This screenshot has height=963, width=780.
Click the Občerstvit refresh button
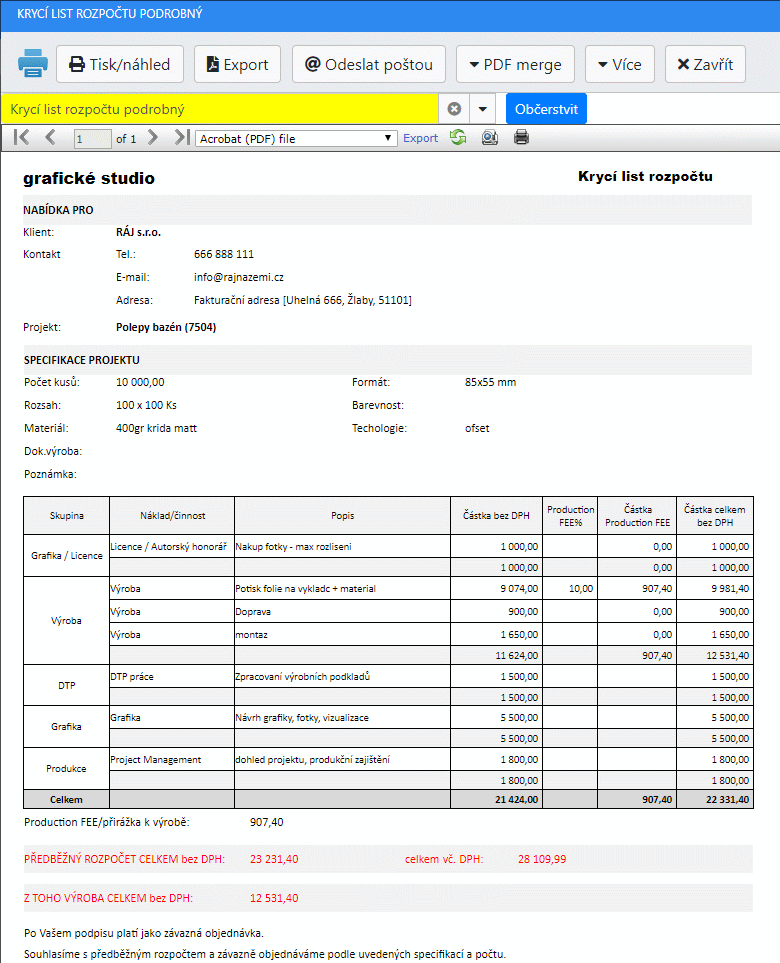click(546, 109)
